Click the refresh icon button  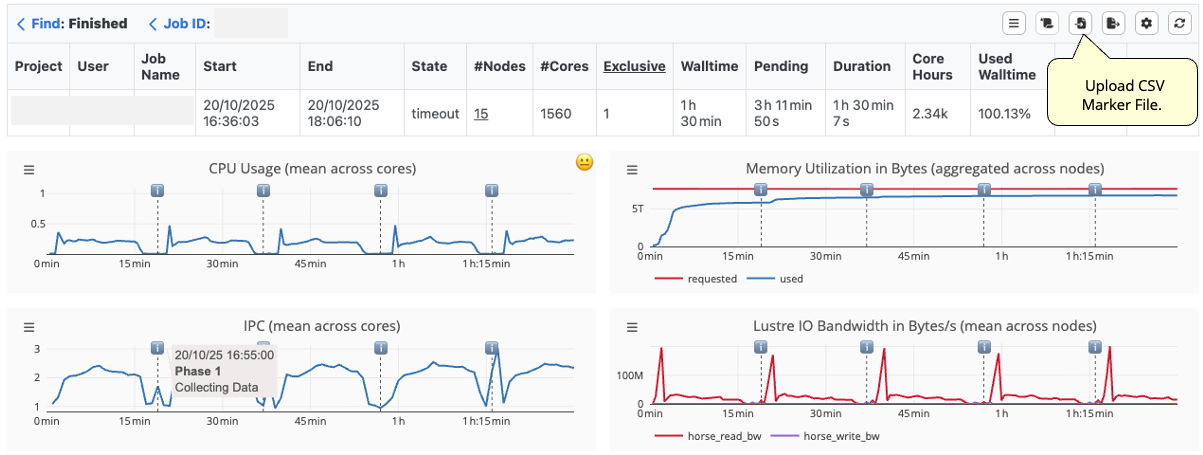point(1179,23)
